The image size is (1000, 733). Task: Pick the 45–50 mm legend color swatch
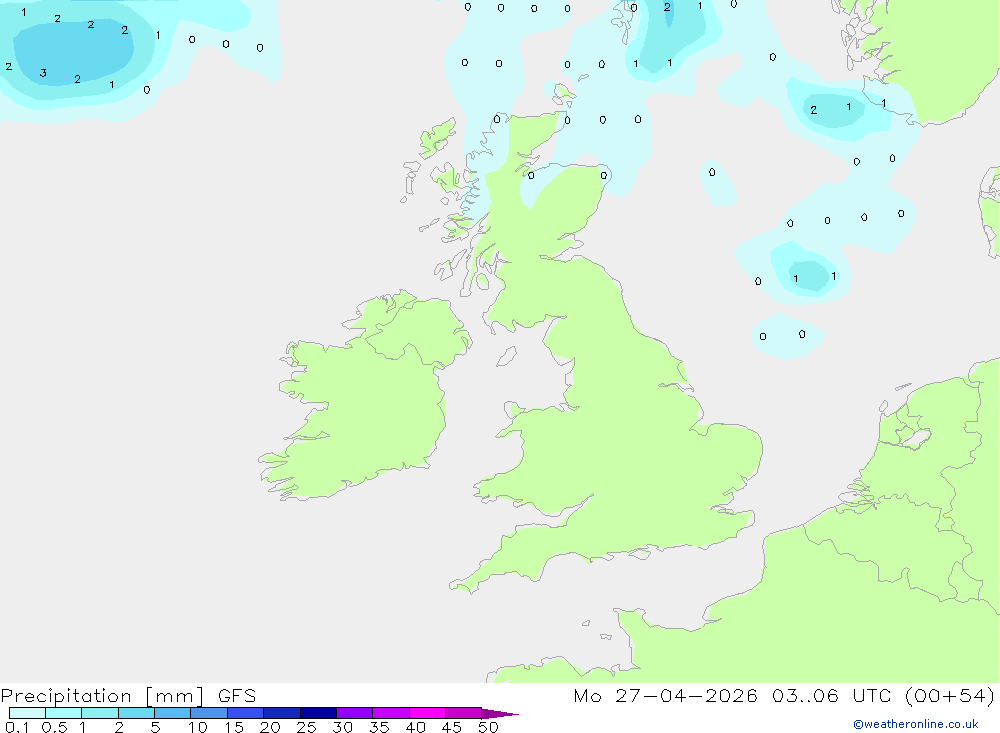[464, 713]
